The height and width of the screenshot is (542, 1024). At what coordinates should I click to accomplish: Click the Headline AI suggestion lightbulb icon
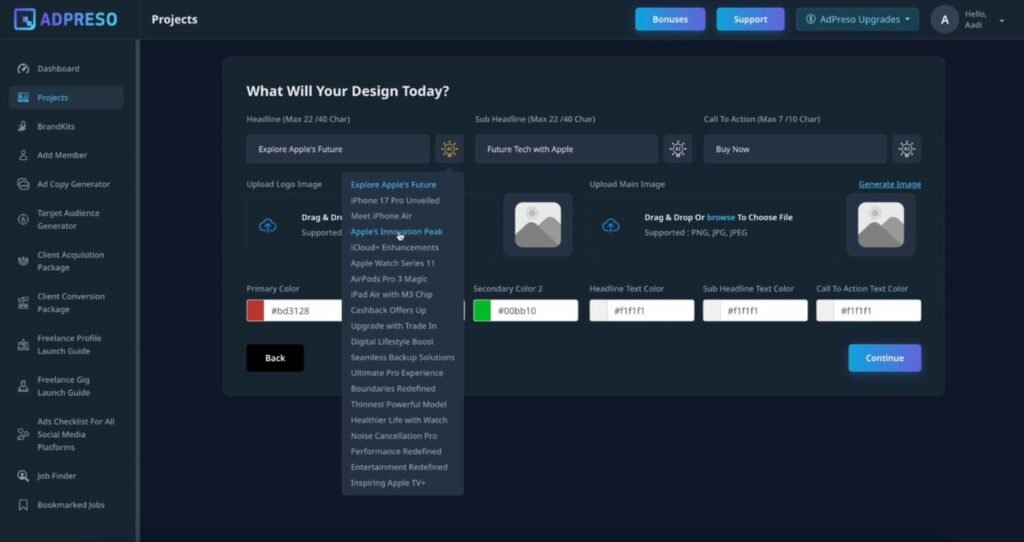click(x=449, y=149)
